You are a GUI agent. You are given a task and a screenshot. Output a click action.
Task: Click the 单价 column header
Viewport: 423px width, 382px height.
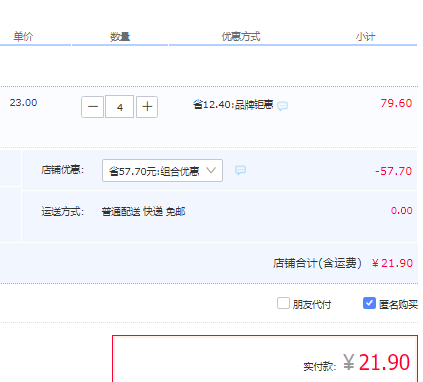point(23,36)
